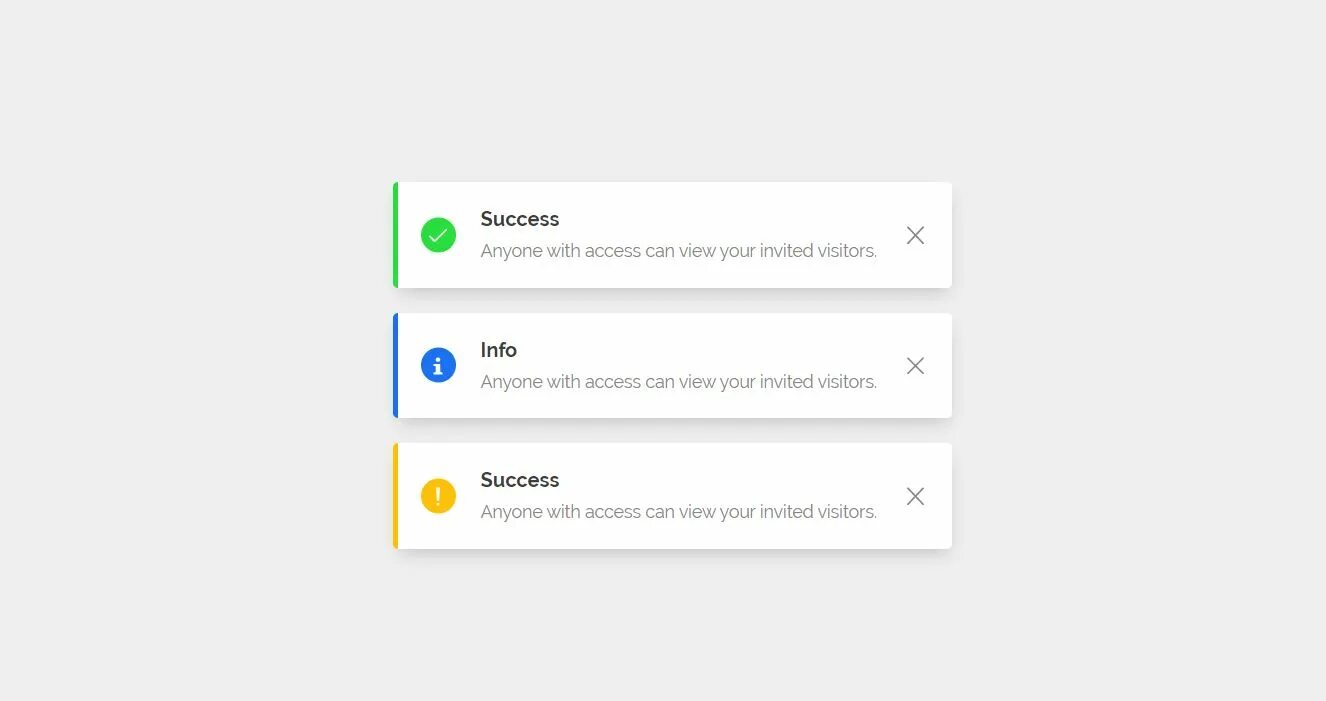
Task: Click the Info toast's description message
Action: [679, 382]
